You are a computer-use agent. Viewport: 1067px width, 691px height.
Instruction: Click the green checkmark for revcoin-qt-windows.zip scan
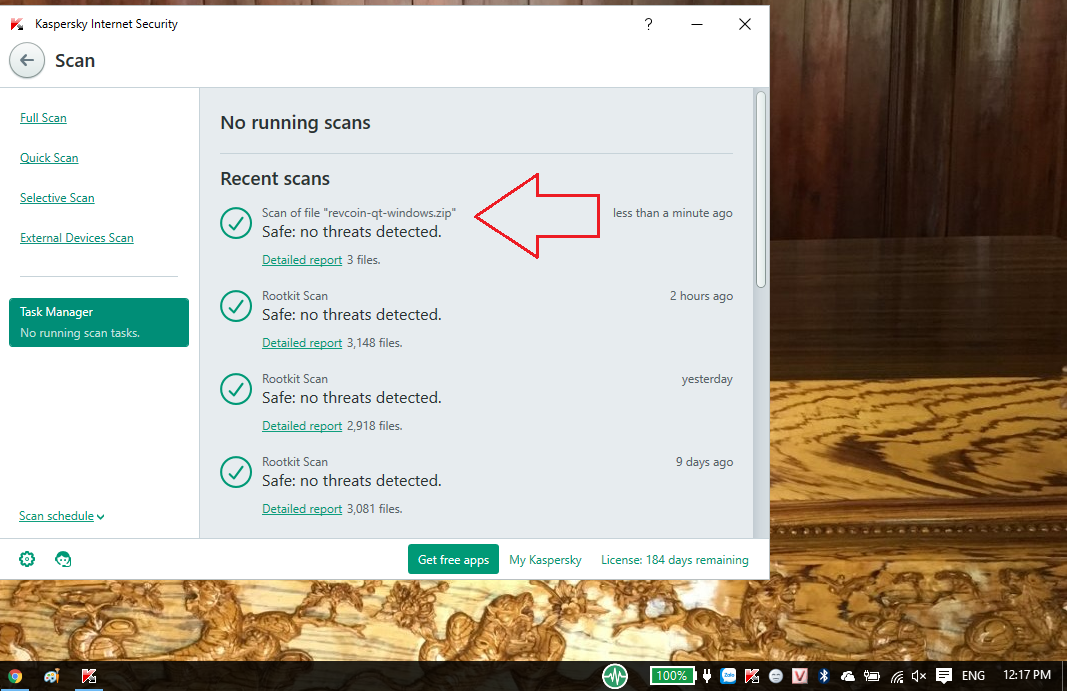click(x=236, y=223)
